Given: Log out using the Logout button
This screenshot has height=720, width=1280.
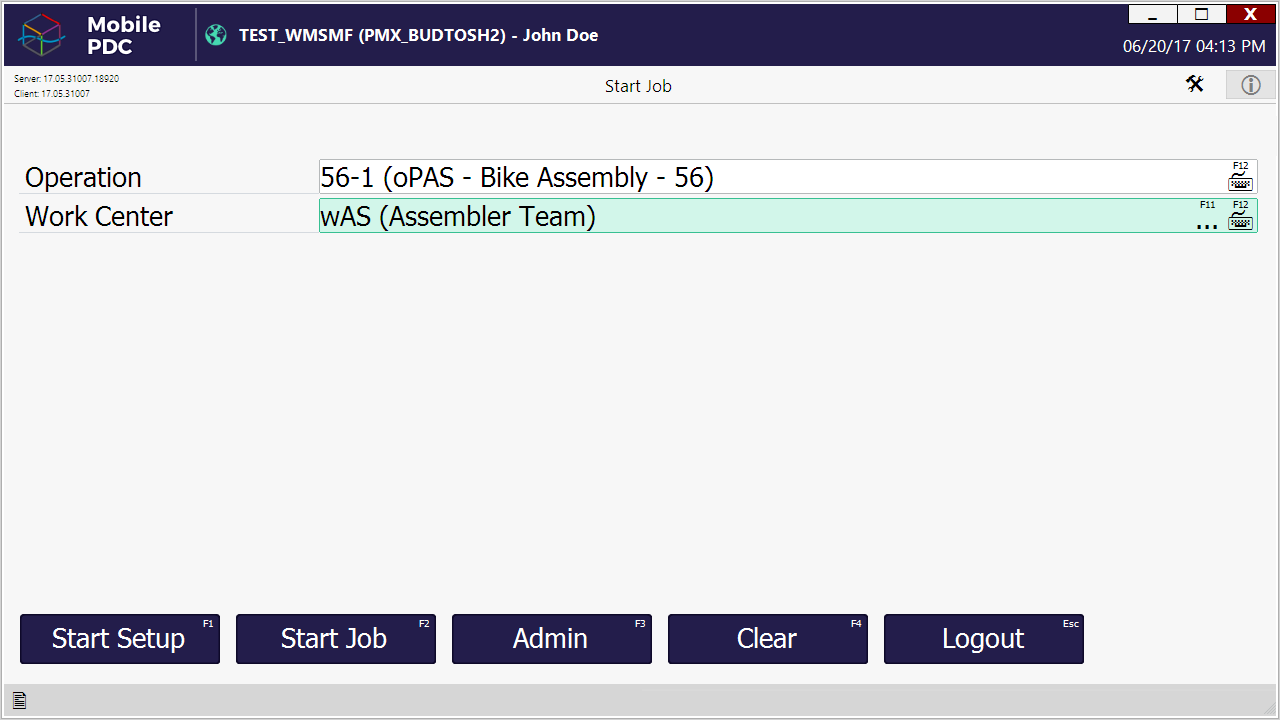Looking at the screenshot, I should (x=983, y=639).
